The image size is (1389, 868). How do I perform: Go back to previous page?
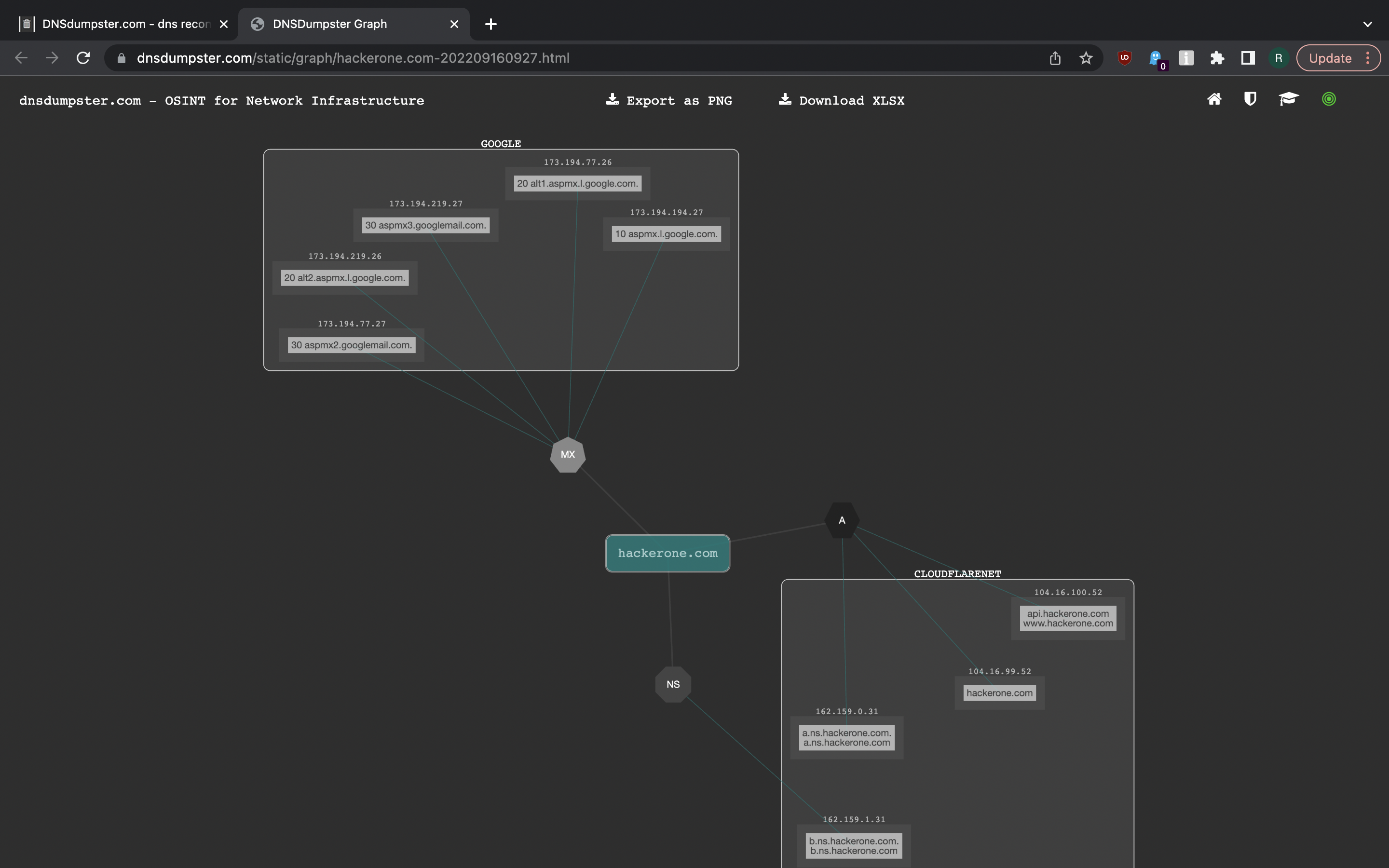[x=21, y=58]
